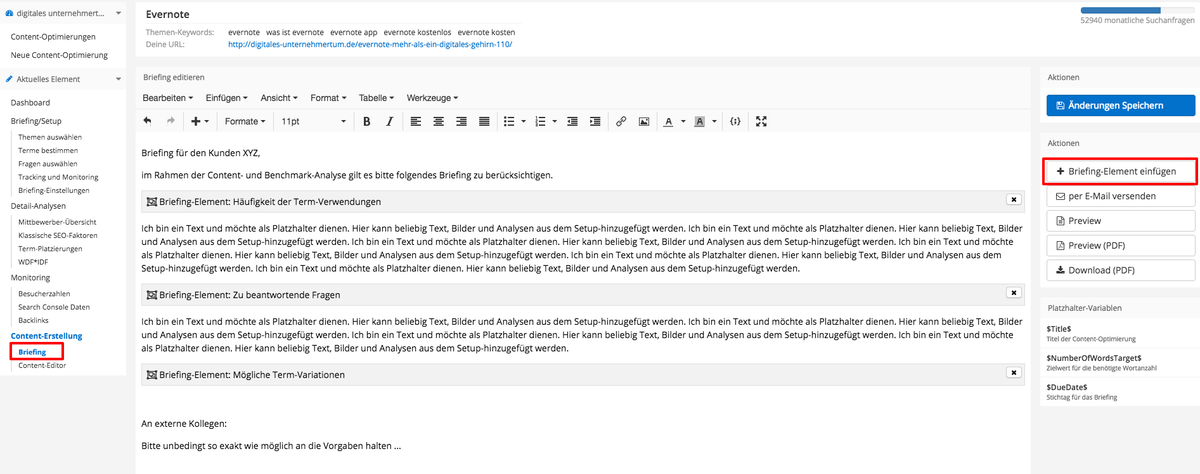This screenshot has width=1200, height=474.
Task: Go to Content-Optimierungen
Action: tap(53, 37)
